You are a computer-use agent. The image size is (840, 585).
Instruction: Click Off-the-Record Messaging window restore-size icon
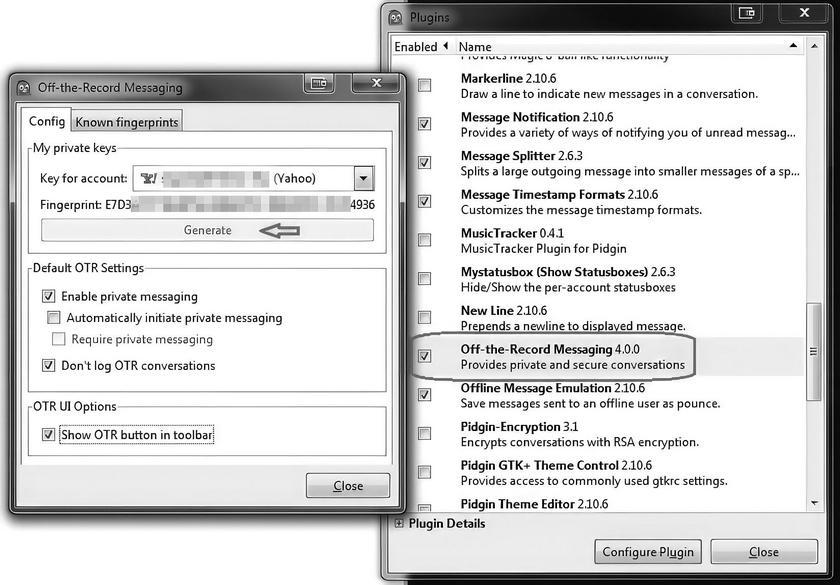pyautogui.click(x=319, y=83)
